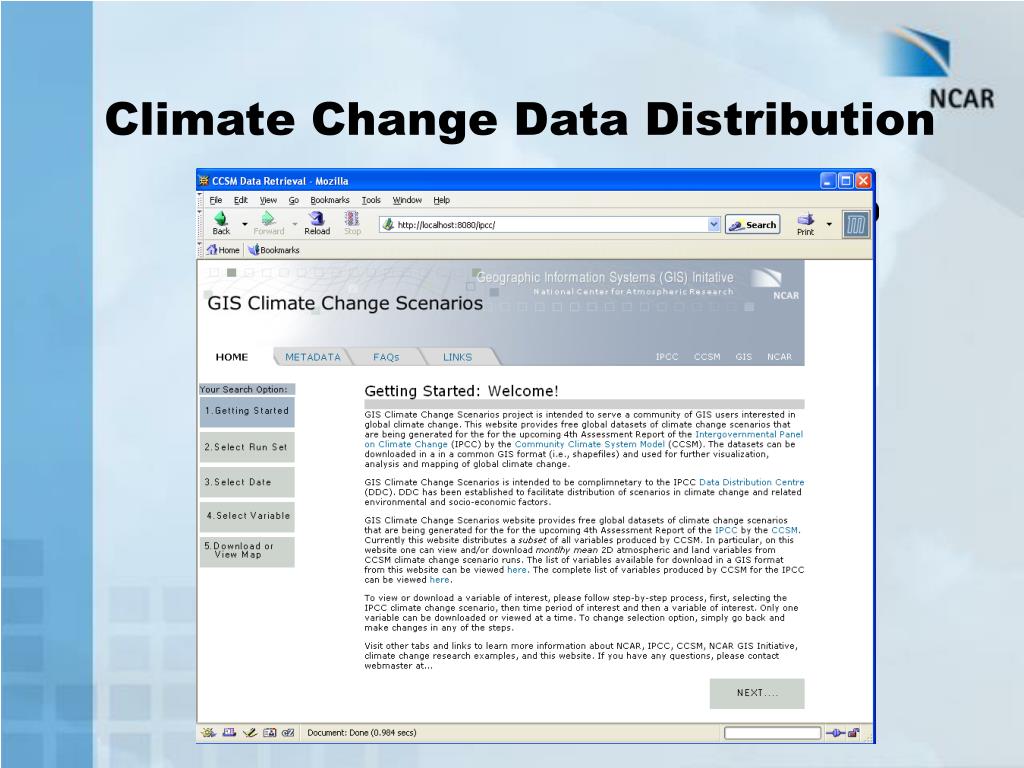
Task: Click the 'Document: Done (0.984 secs)' status text
Action: pos(361,733)
